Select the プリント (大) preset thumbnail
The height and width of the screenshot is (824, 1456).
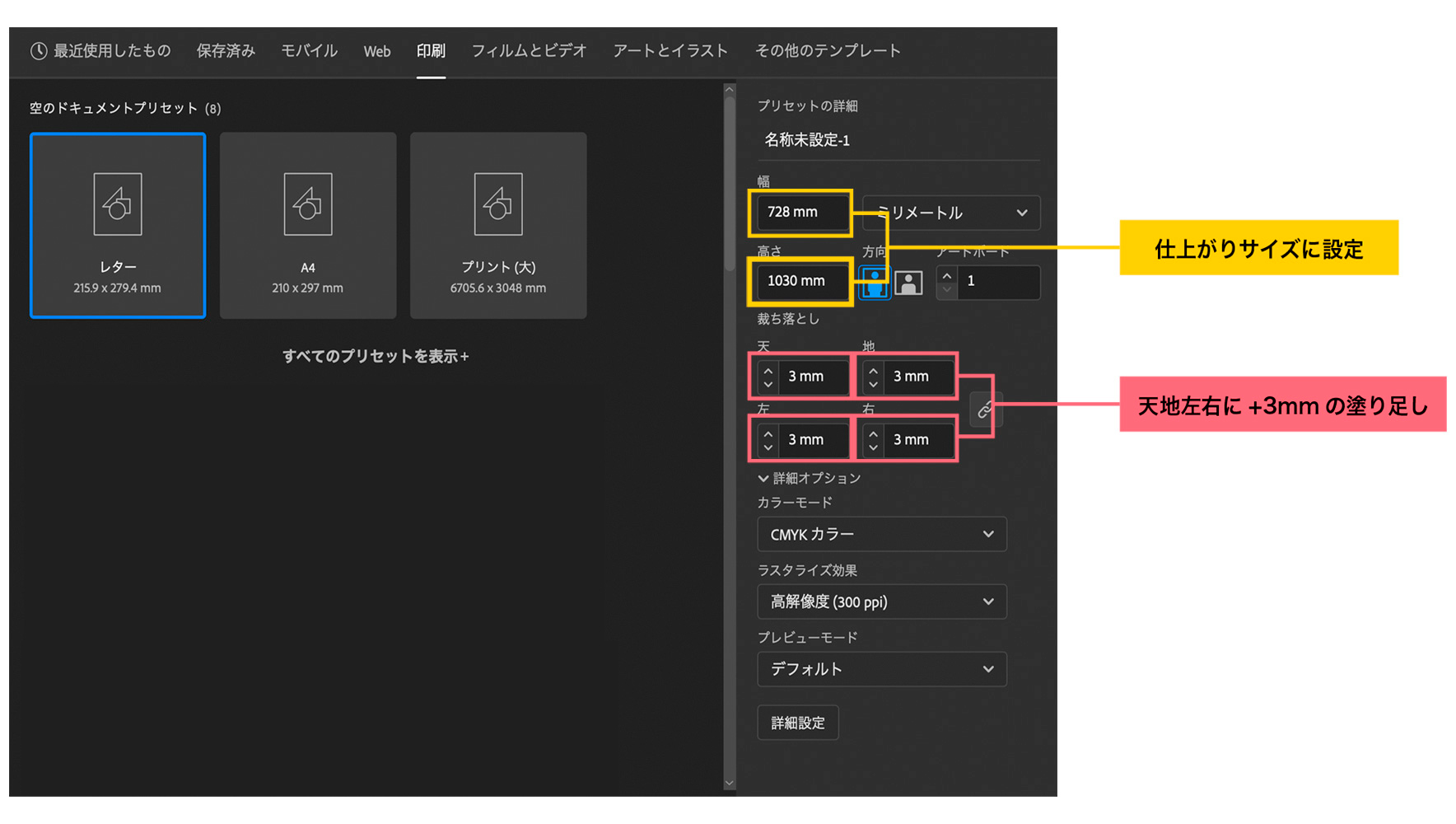[498, 225]
